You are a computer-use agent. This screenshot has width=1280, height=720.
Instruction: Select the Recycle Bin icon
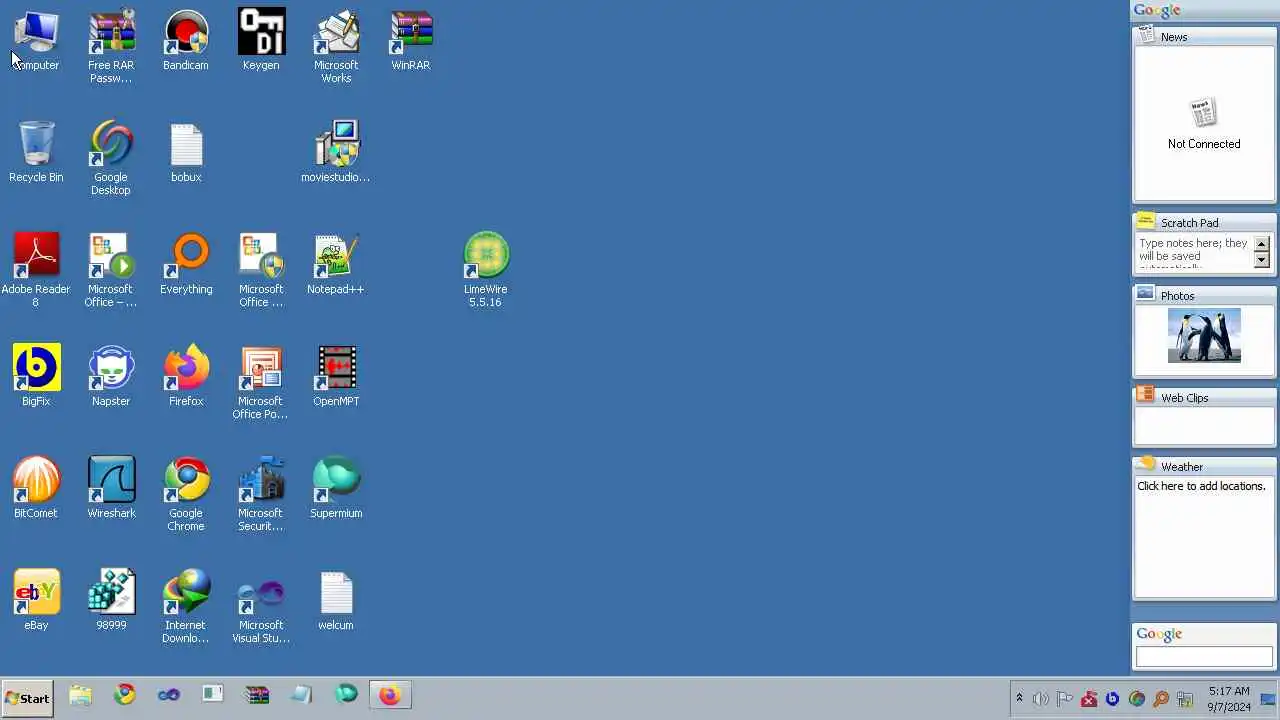tap(36, 152)
